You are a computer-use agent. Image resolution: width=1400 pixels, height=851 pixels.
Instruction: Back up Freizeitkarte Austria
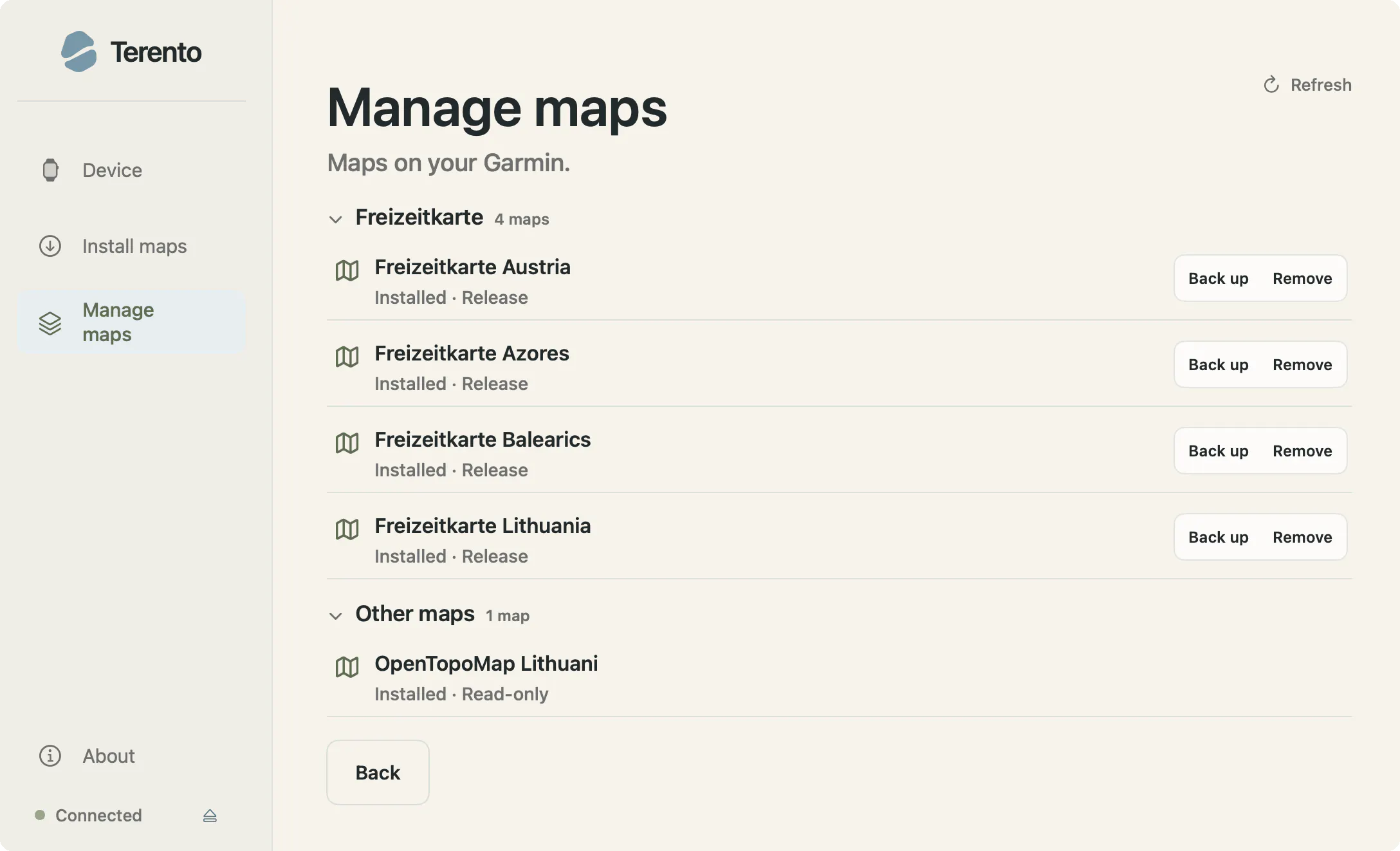coord(1218,278)
